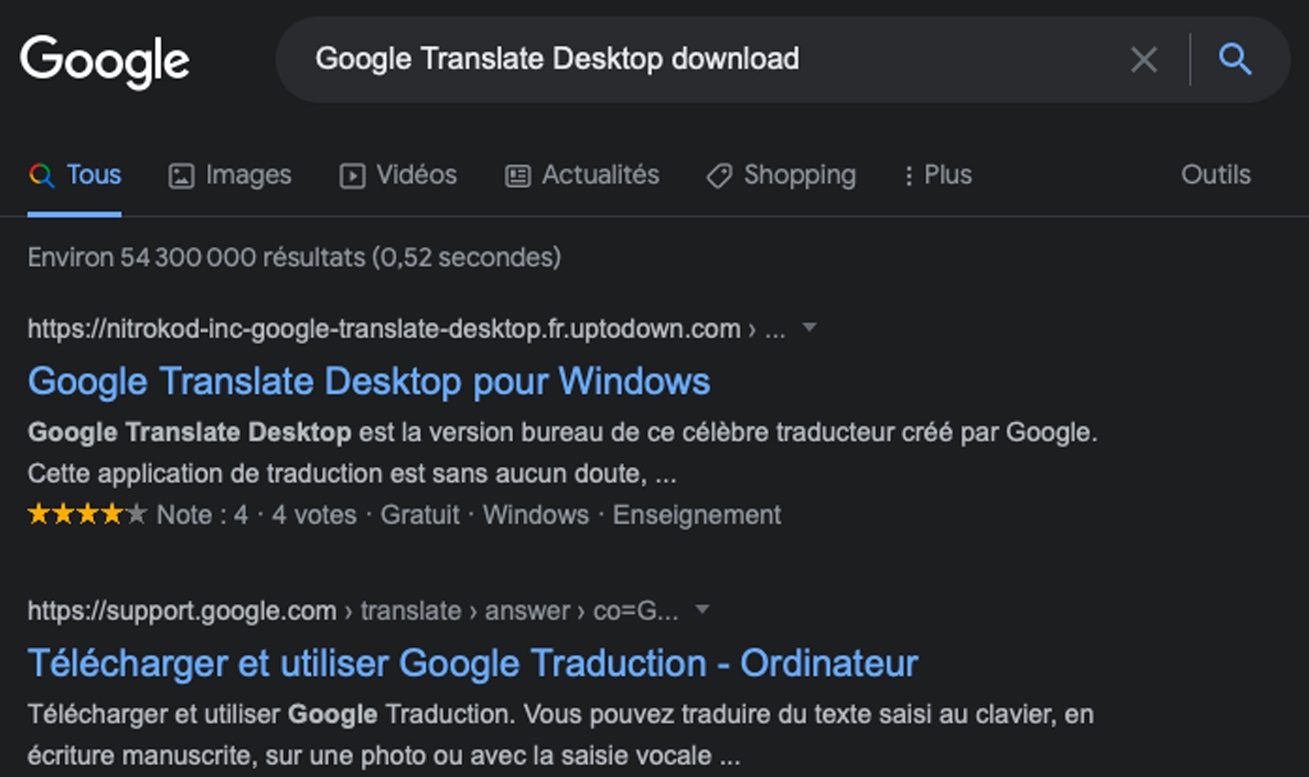Click the 'Note : 4 · 4 votes' text
Viewport: 1309px width, 777px height.
tap(257, 515)
